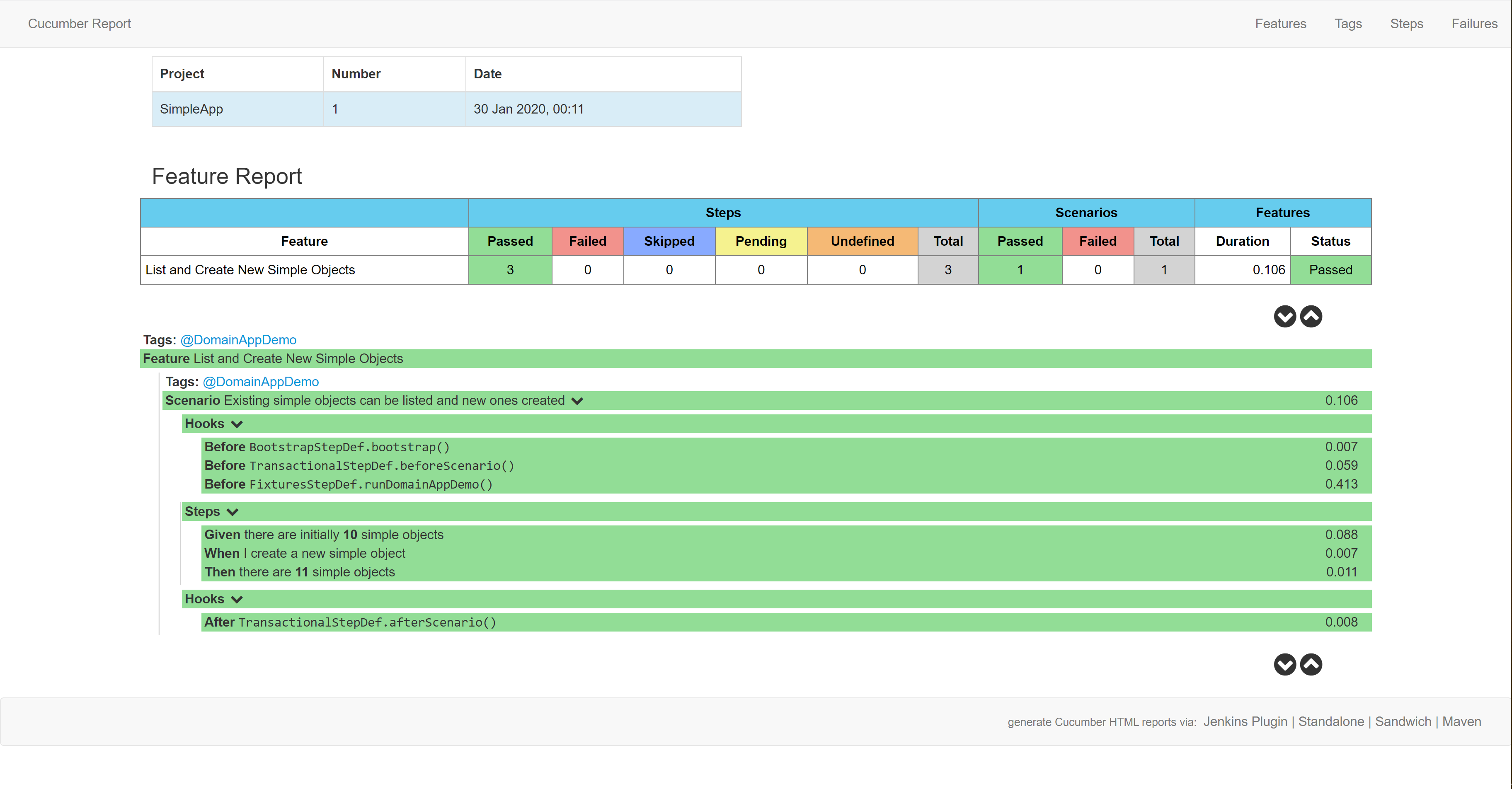This screenshot has height=789, width=1512.
Task: Open the Failures navigation tab
Action: [x=1474, y=24]
